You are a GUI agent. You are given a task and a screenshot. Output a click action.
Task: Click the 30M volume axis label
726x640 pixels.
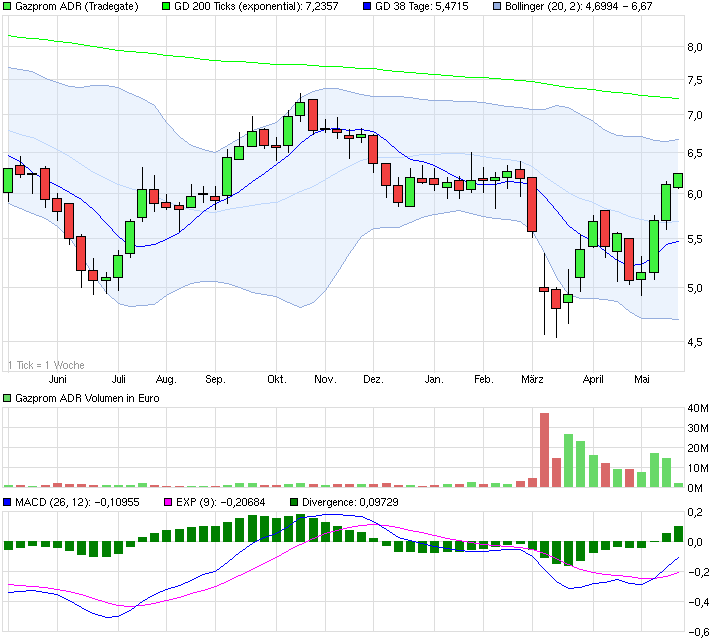[698, 428]
